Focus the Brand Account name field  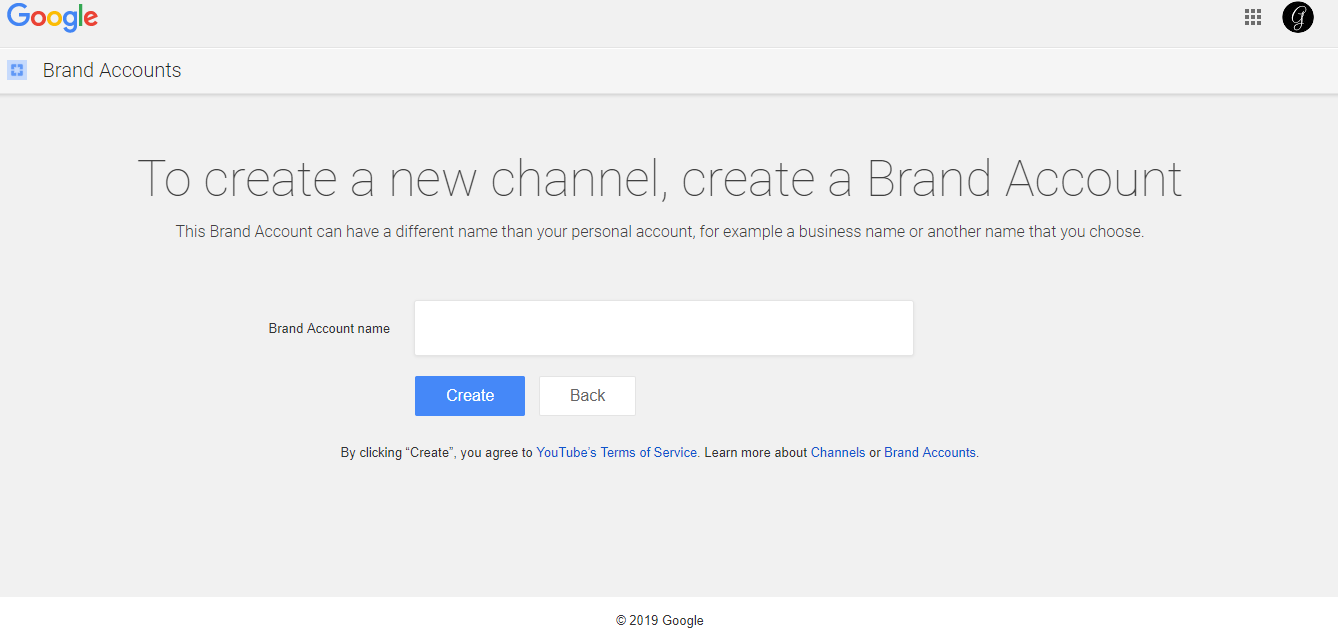pos(664,328)
